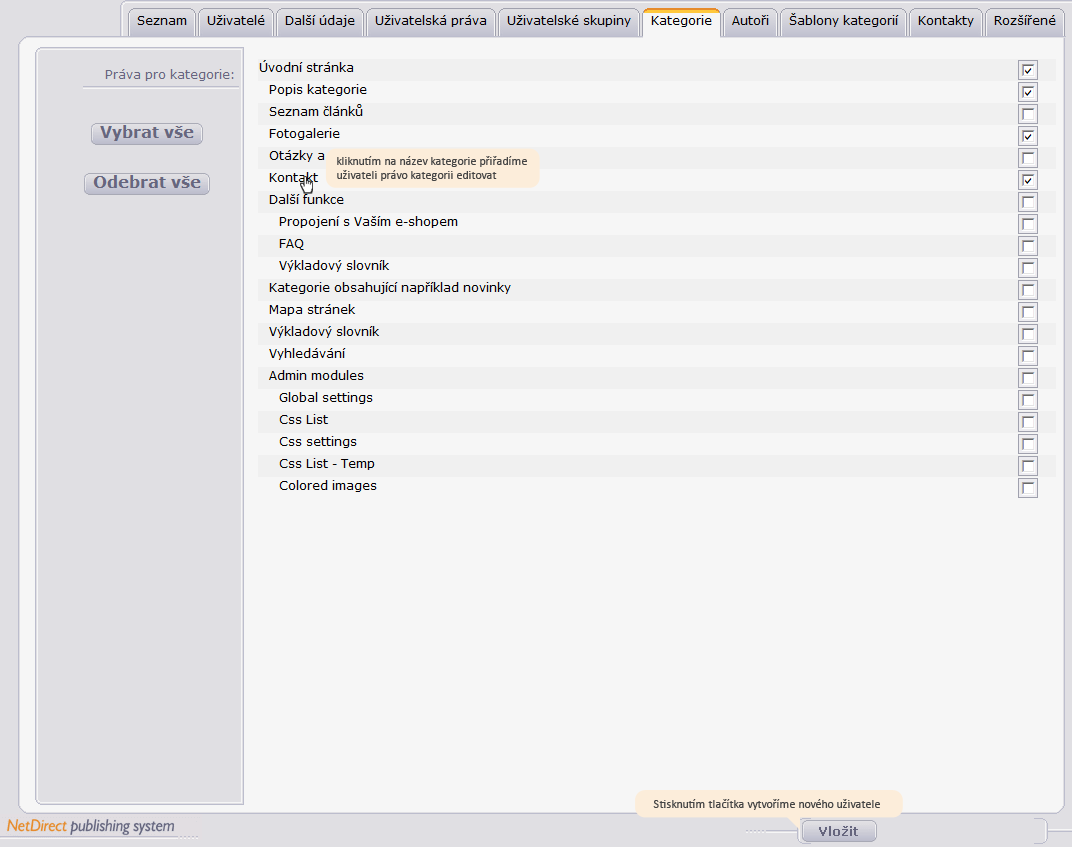Viewport: 1072px width, 847px height.
Task: Open the Kontakty tab
Action: (946, 21)
